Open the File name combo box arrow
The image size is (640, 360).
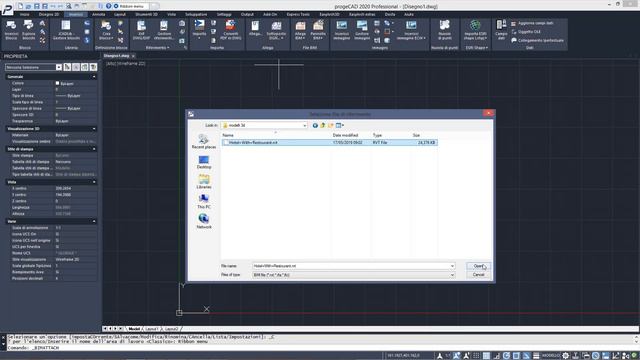pos(452,266)
